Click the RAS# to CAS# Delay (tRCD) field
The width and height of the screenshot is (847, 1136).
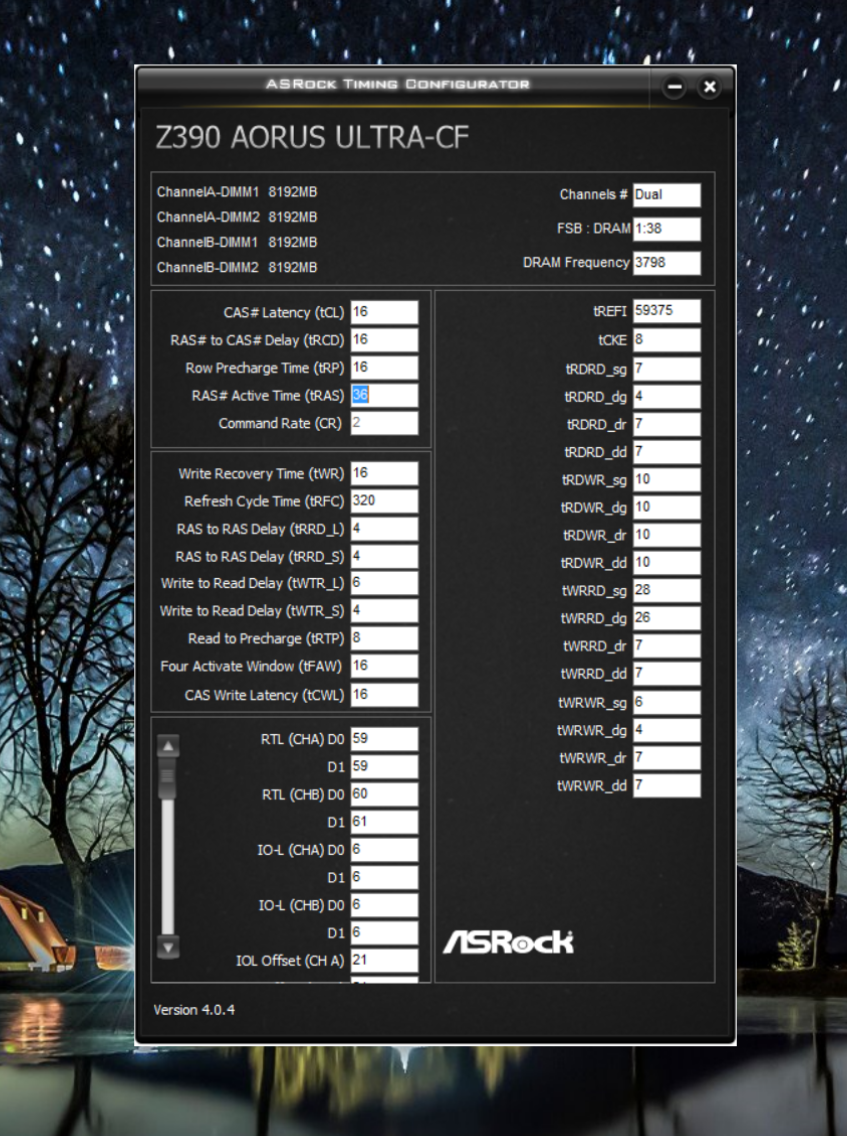point(384,340)
